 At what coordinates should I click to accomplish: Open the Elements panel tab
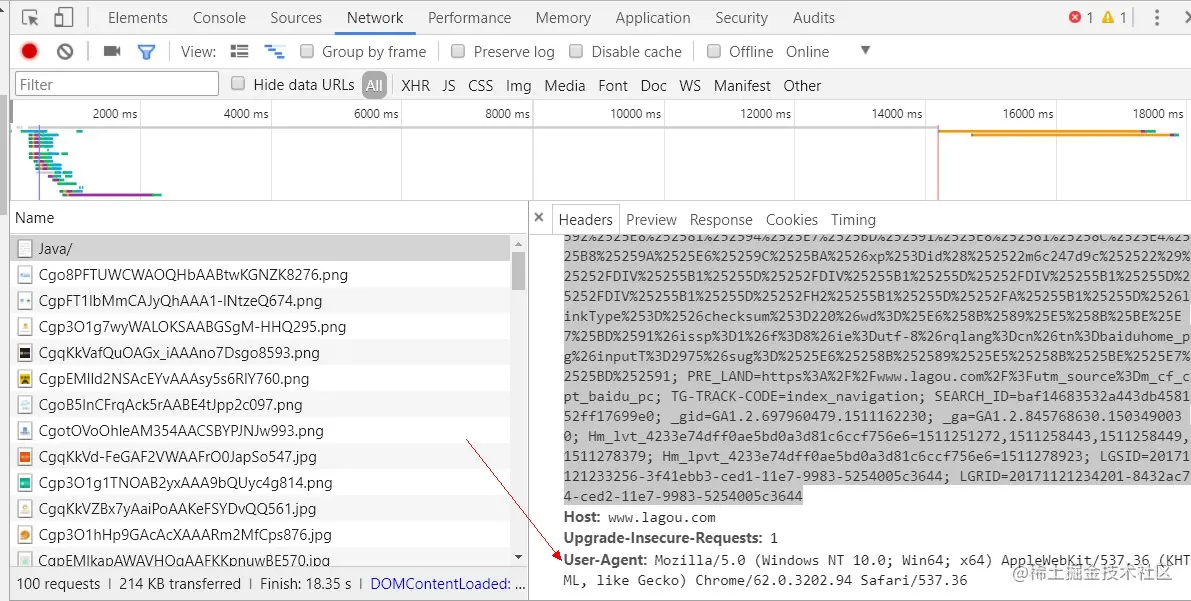(137, 17)
